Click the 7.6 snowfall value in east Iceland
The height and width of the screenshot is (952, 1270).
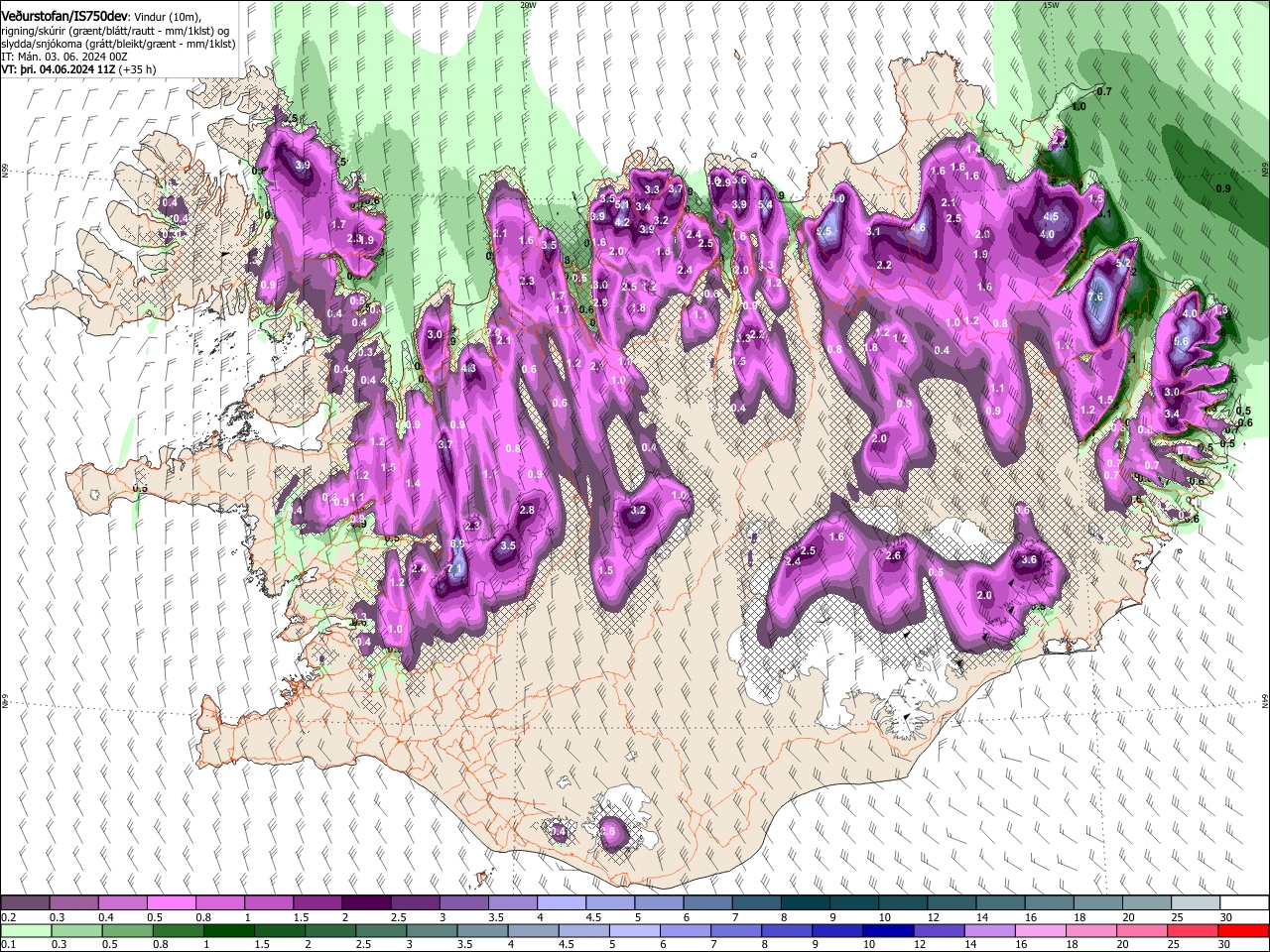1096,297
